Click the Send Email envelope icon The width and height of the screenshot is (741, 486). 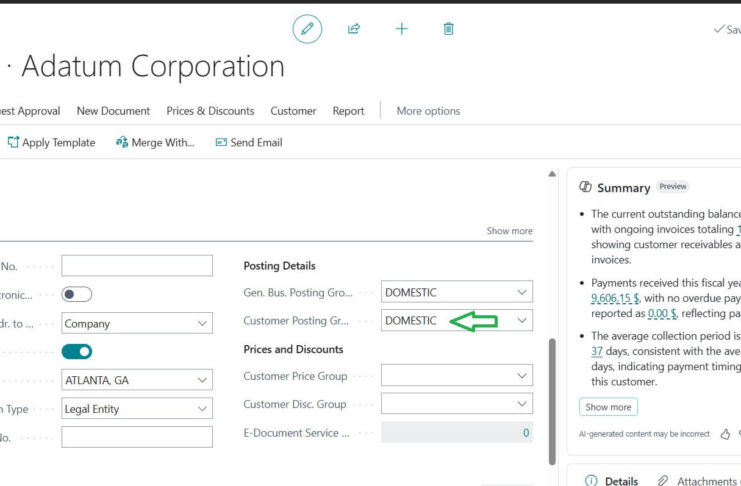221,142
